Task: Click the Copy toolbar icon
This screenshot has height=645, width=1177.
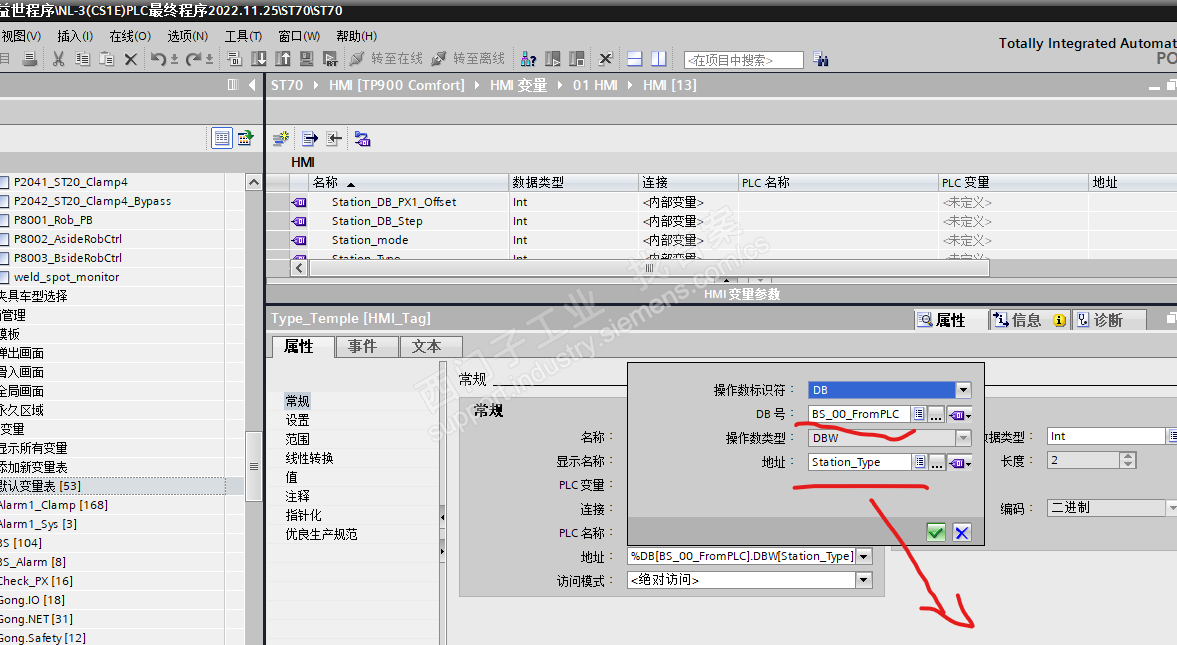Action: [83, 59]
